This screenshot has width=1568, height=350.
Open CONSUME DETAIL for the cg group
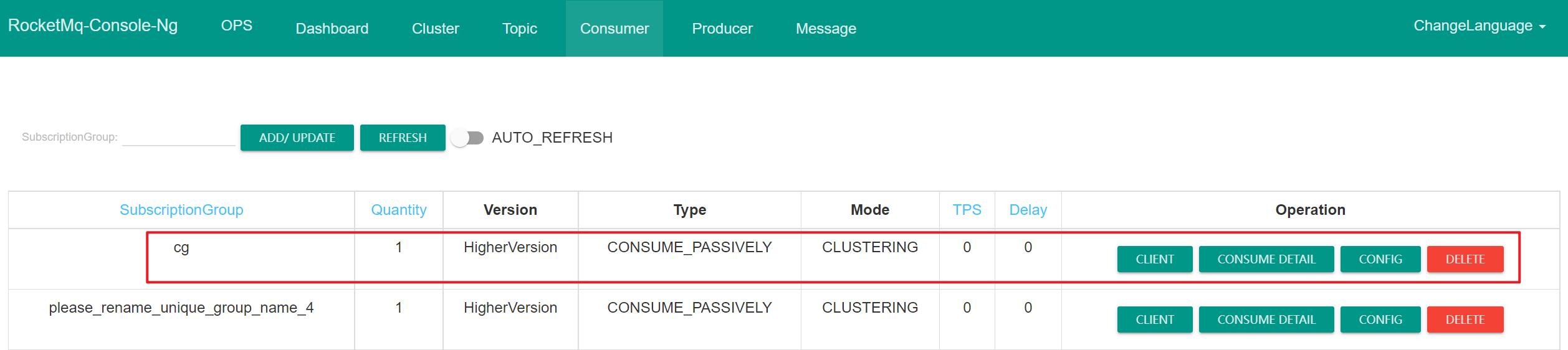(x=1266, y=259)
